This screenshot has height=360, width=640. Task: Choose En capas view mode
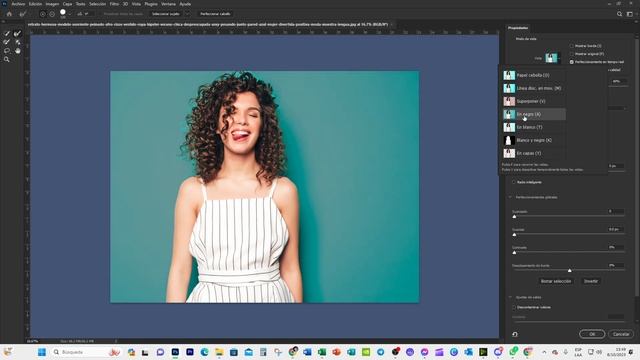[x=534, y=153]
